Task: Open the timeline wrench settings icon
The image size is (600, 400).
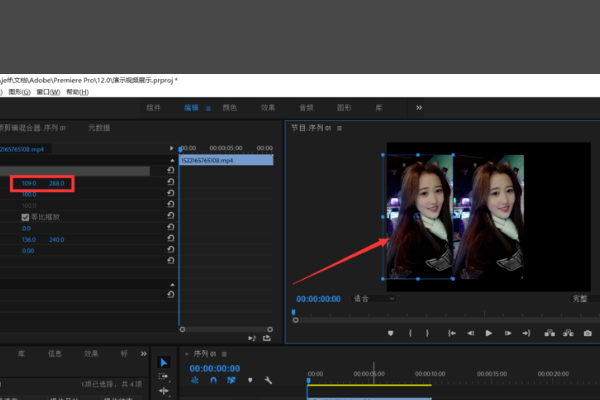Action: click(x=268, y=380)
